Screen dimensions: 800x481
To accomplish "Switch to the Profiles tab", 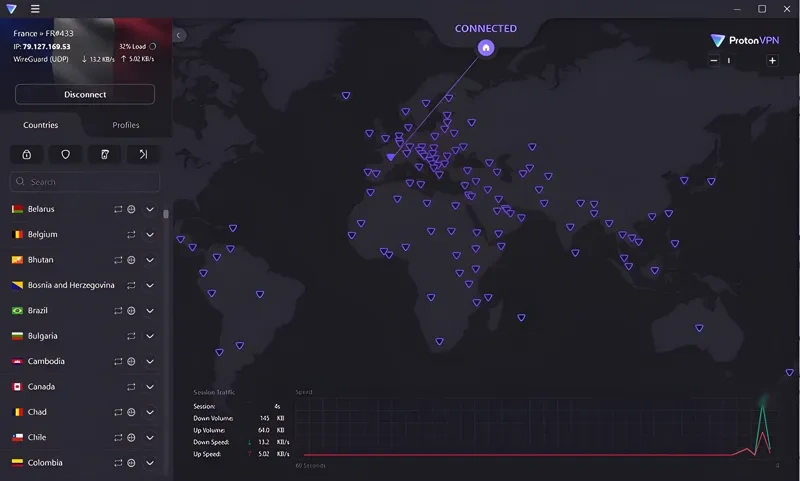I will pos(126,126).
